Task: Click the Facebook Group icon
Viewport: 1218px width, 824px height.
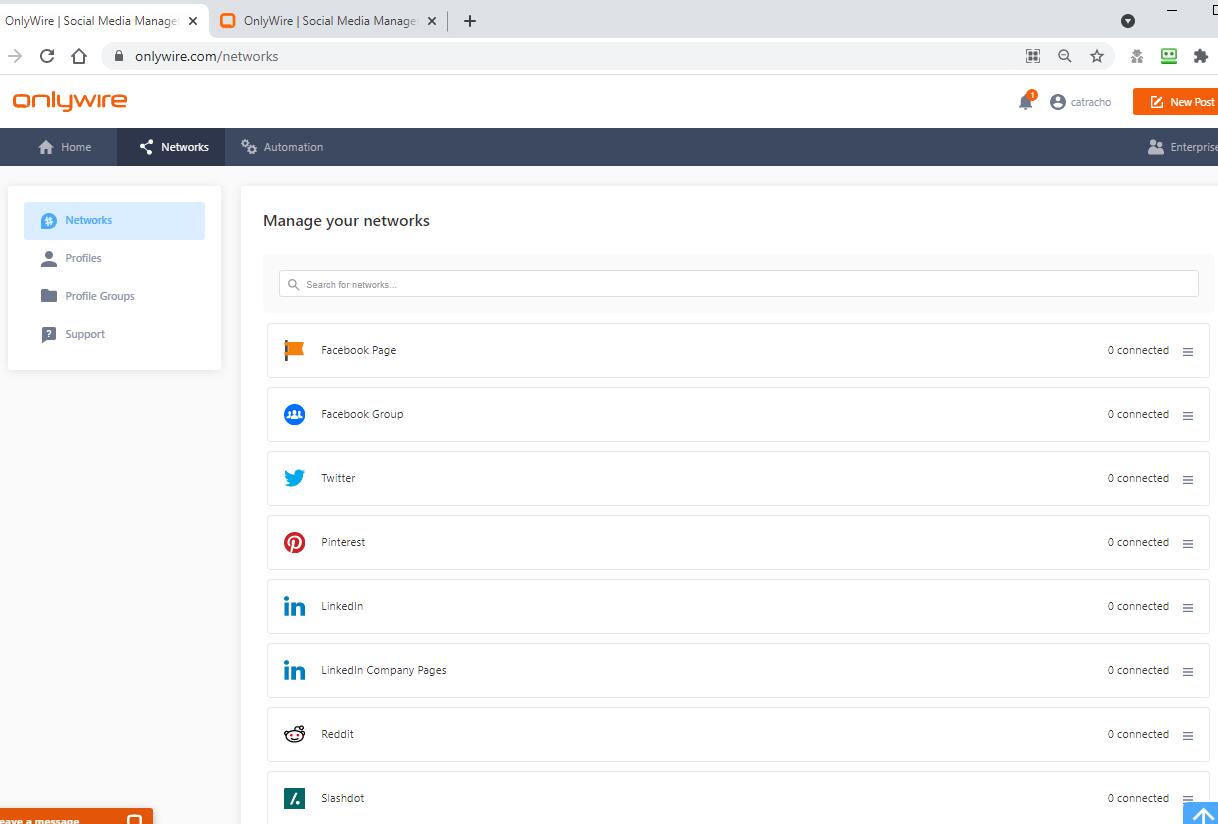Action: 294,414
